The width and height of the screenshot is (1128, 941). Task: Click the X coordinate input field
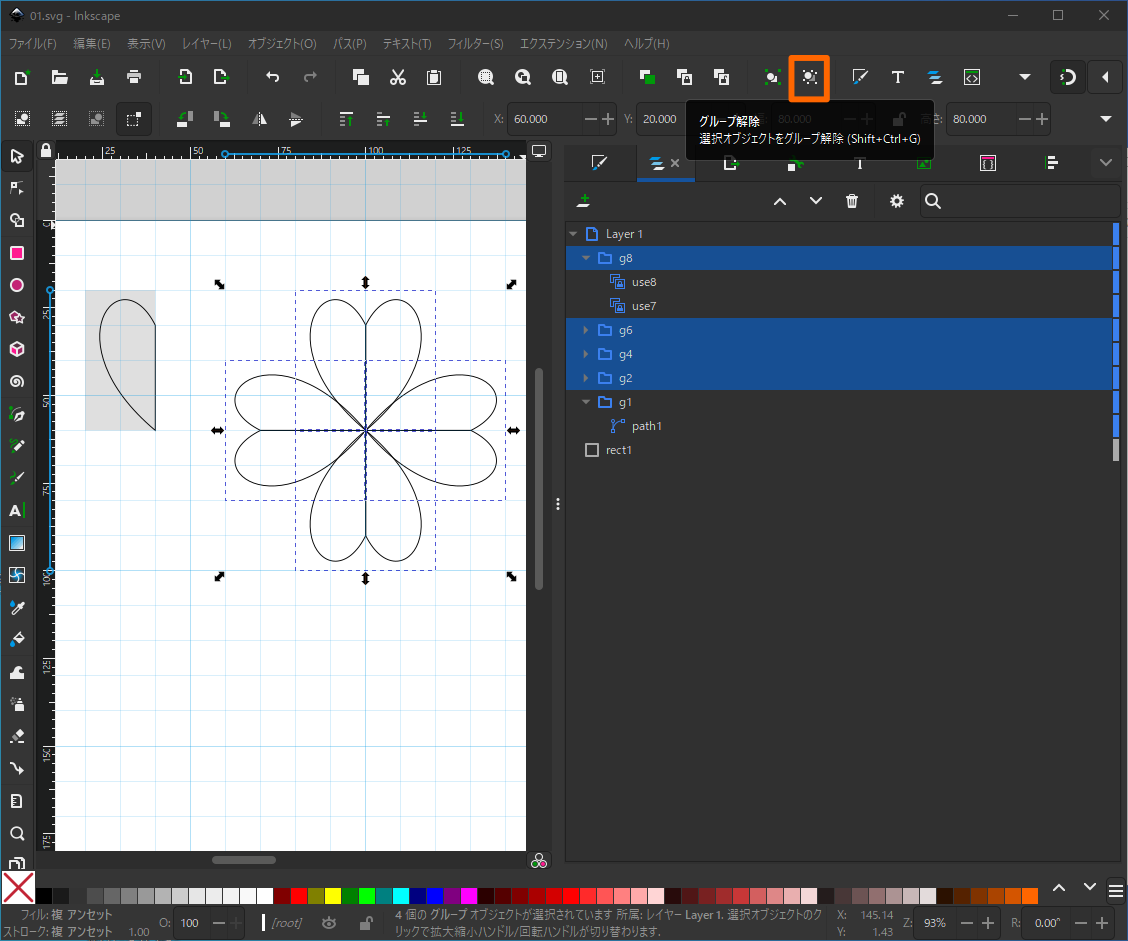pyautogui.click(x=545, y=119)
